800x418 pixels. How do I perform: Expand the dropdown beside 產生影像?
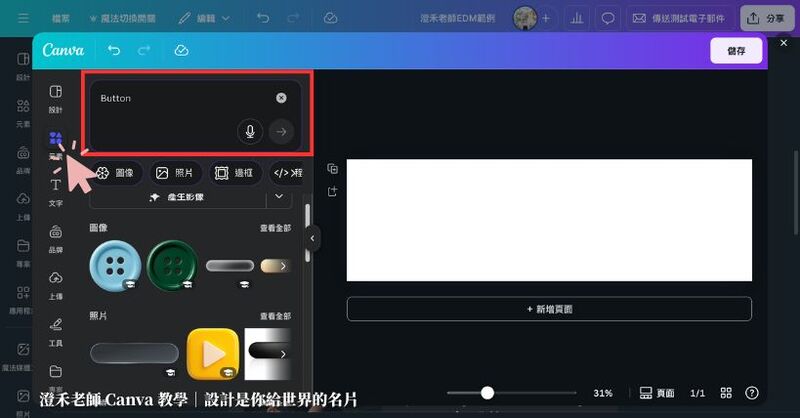279,196
